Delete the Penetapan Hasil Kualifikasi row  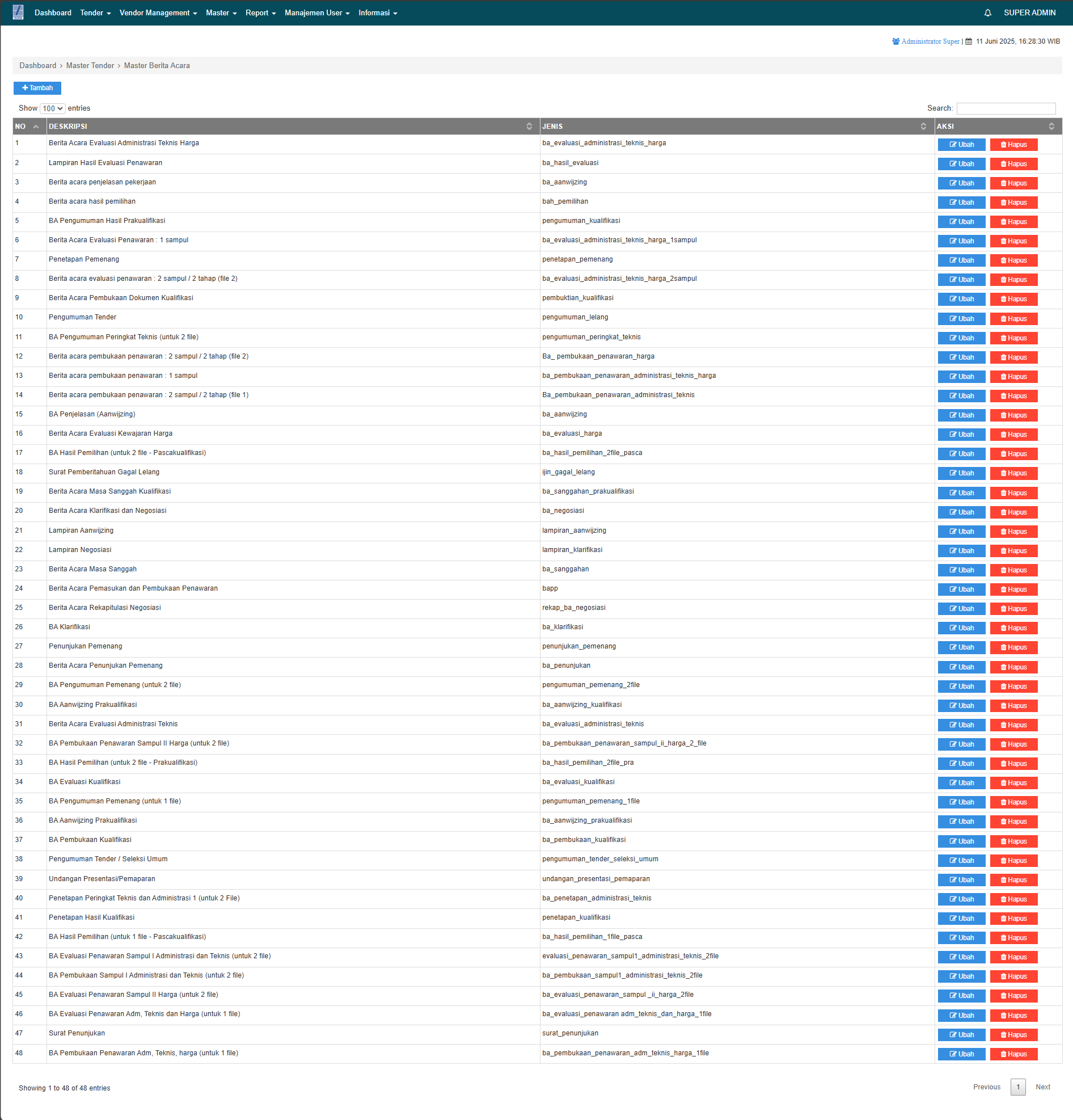pos(1013,918)
